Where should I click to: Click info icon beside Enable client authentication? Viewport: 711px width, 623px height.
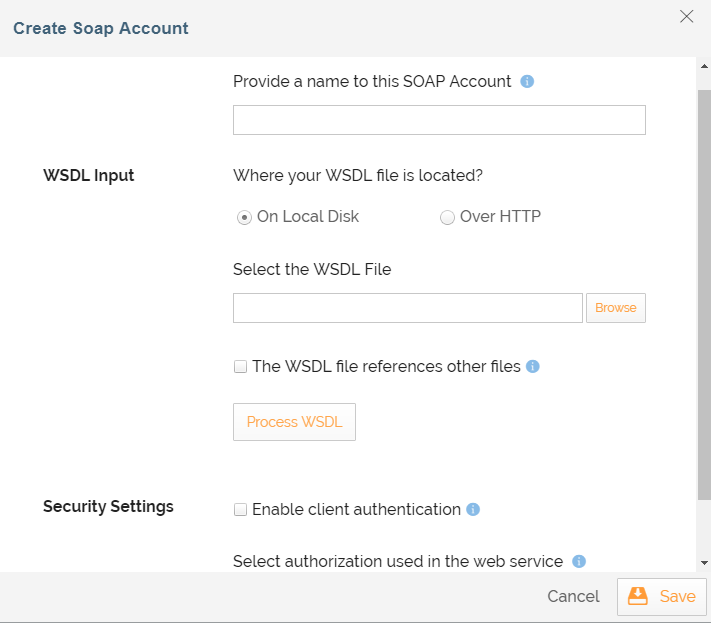coord(473,510)
